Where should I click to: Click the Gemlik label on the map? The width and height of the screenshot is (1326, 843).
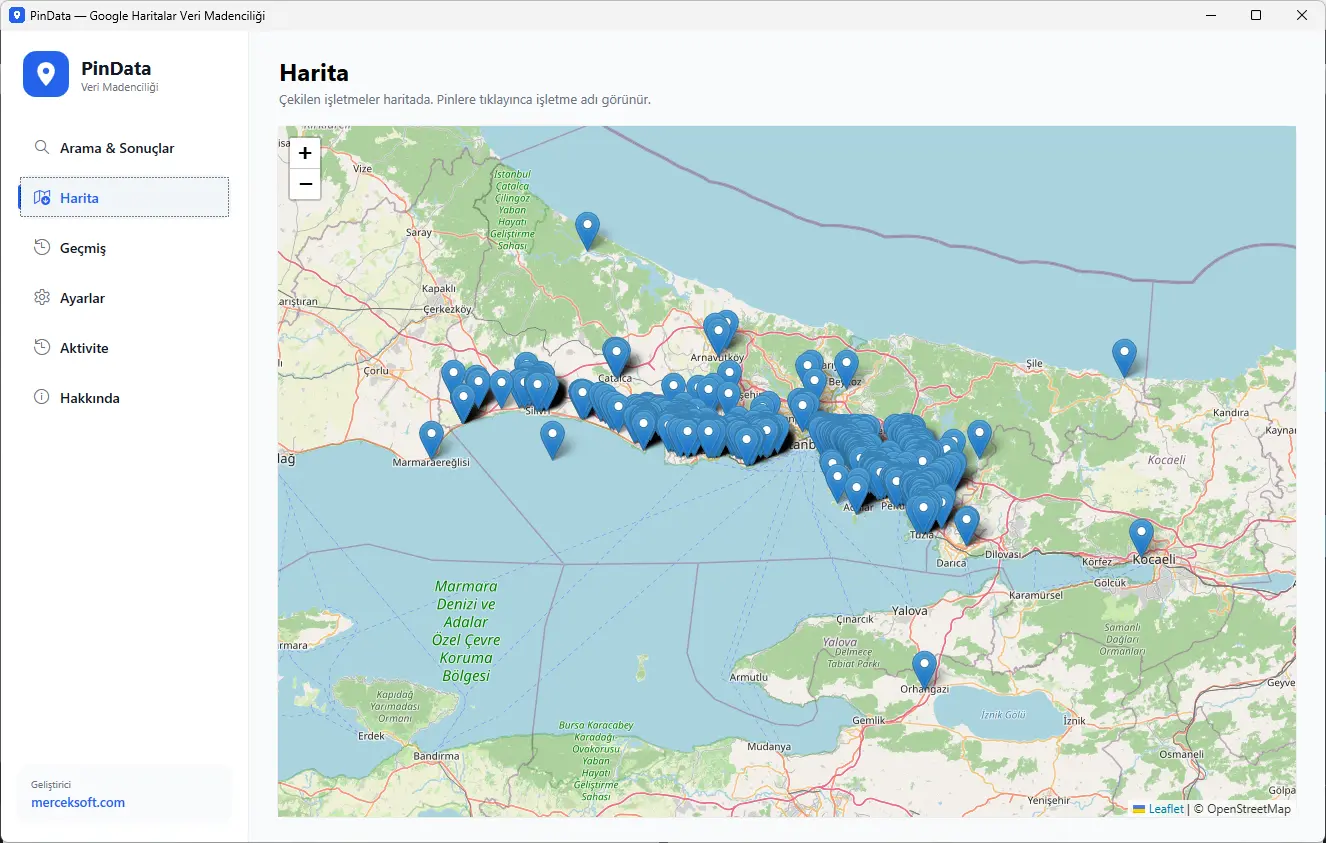[869, 720]
